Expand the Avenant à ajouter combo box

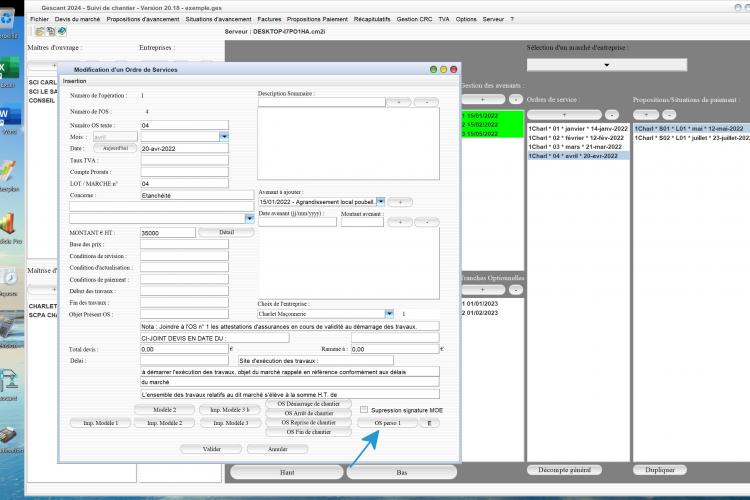[381, 202]
